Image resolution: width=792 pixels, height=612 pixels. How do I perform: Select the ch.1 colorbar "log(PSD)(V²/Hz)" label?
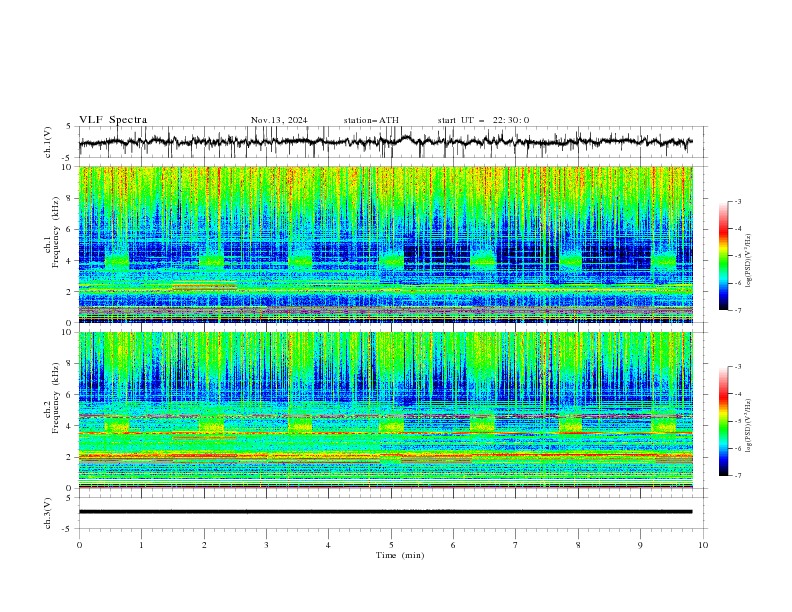(x=748, y=261)
